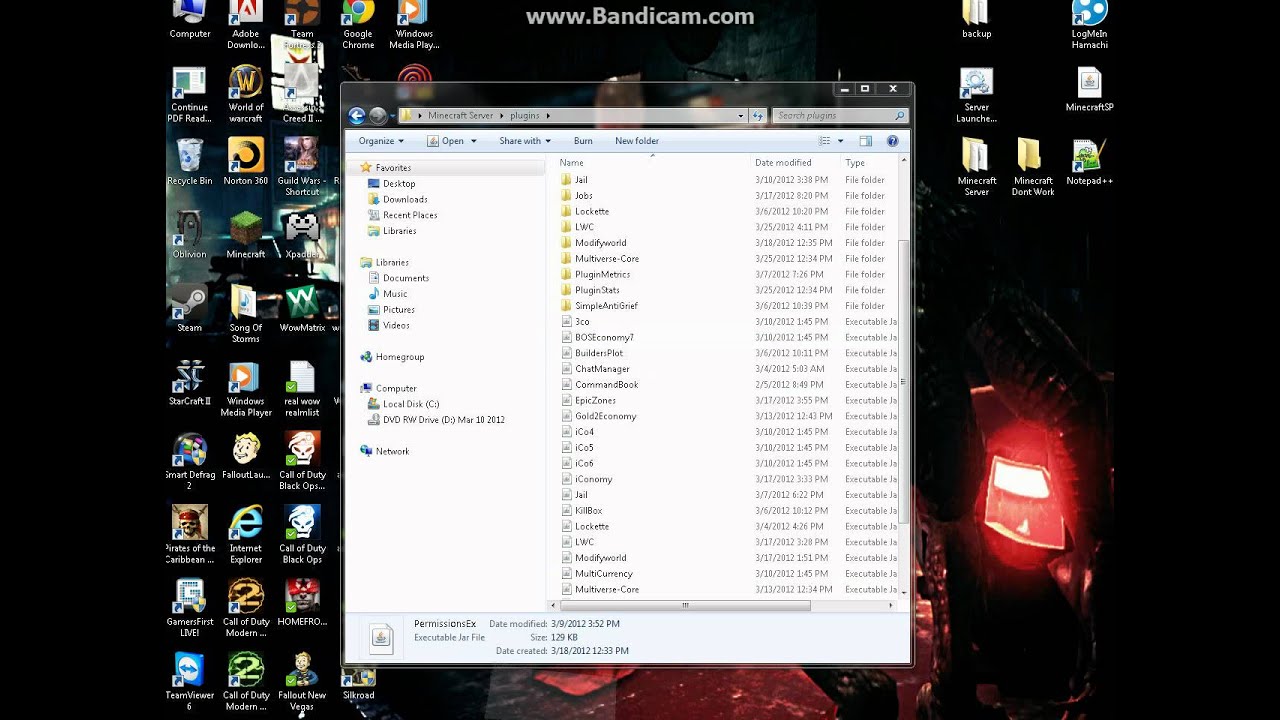The width and height of the screenshot is (1280, 720).
Task: Select the ChatManager jar file
Action: (x=722, y=369)
